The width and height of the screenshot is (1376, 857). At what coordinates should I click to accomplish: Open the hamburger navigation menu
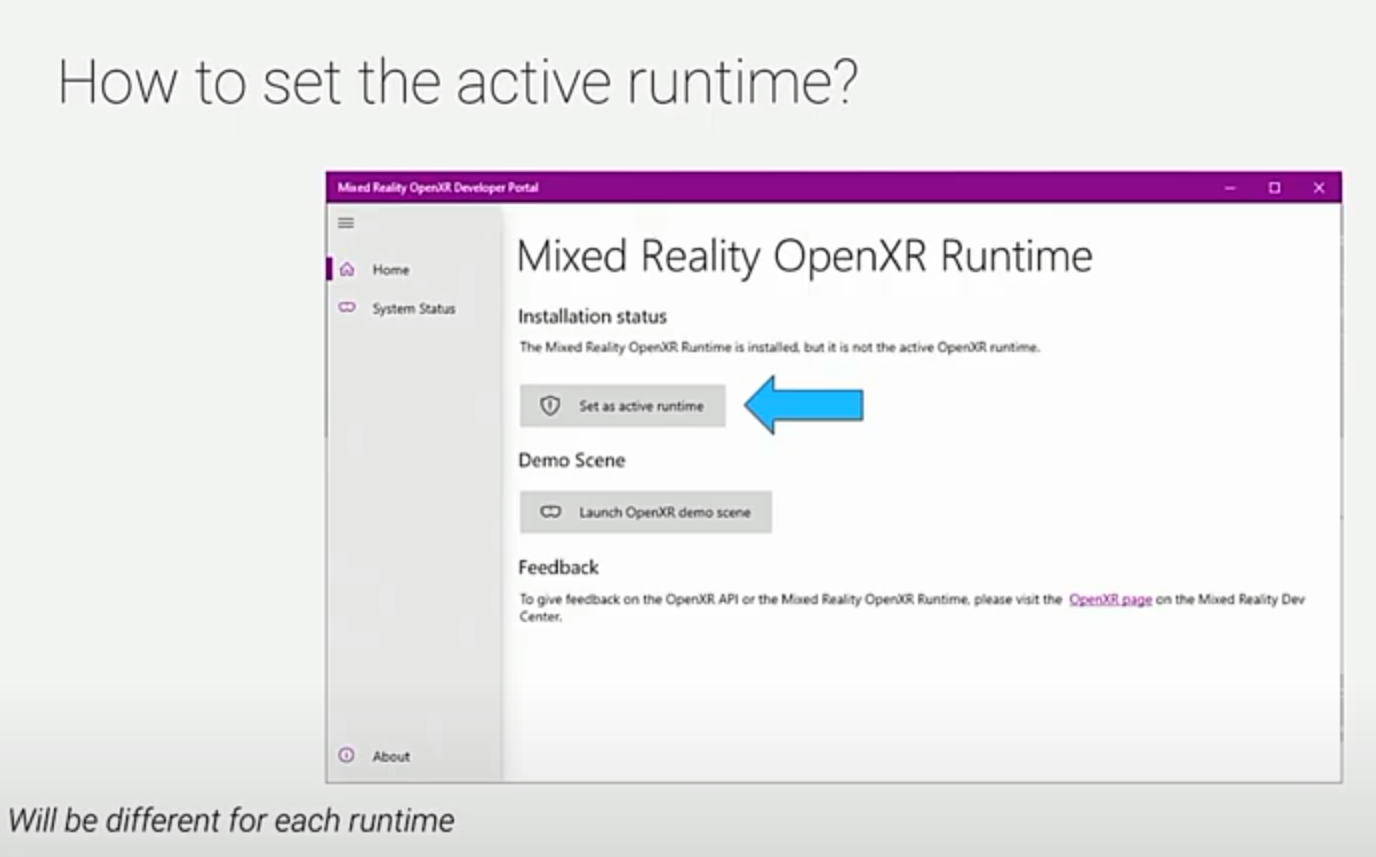(x=346, y=223)
